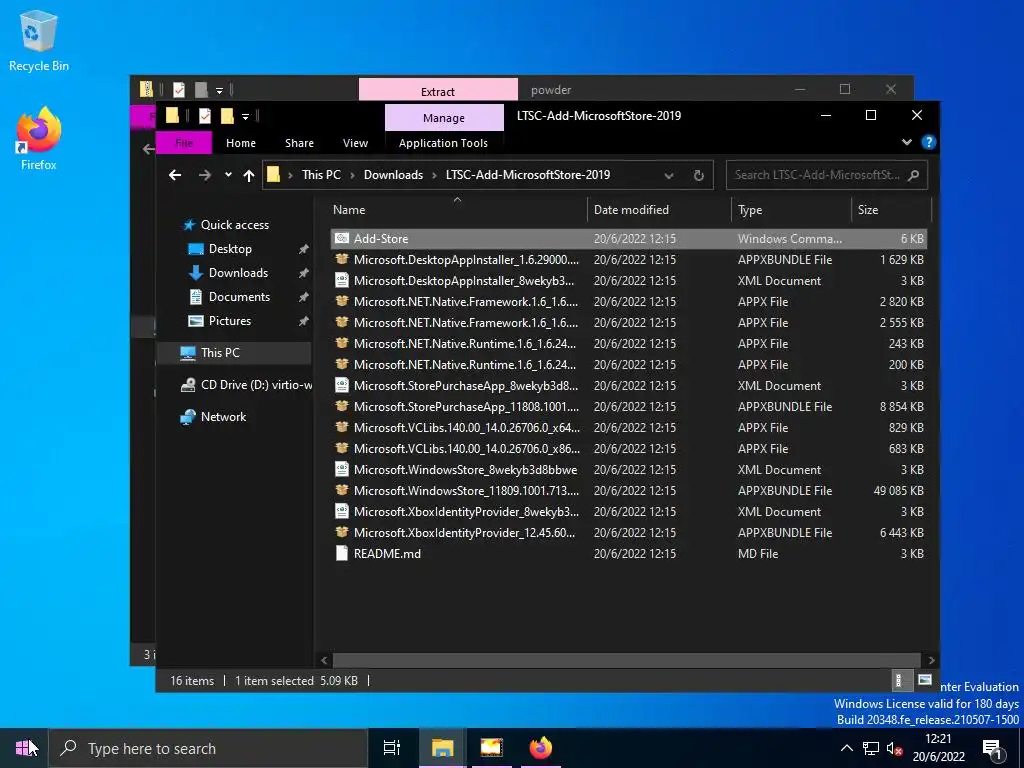This screenshot has height=768, width=1024.
Task: Click the New folder icon in the title bar
Action: pyautogui.click(x=227, y=116)
